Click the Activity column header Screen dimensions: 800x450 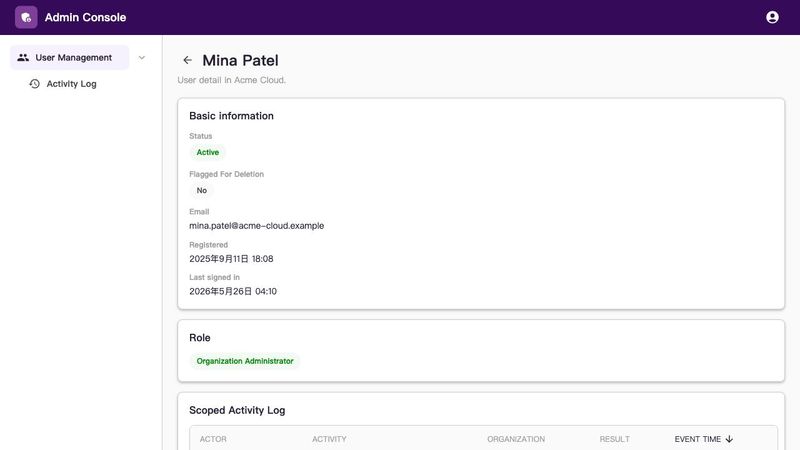click(x=329, y=439)
